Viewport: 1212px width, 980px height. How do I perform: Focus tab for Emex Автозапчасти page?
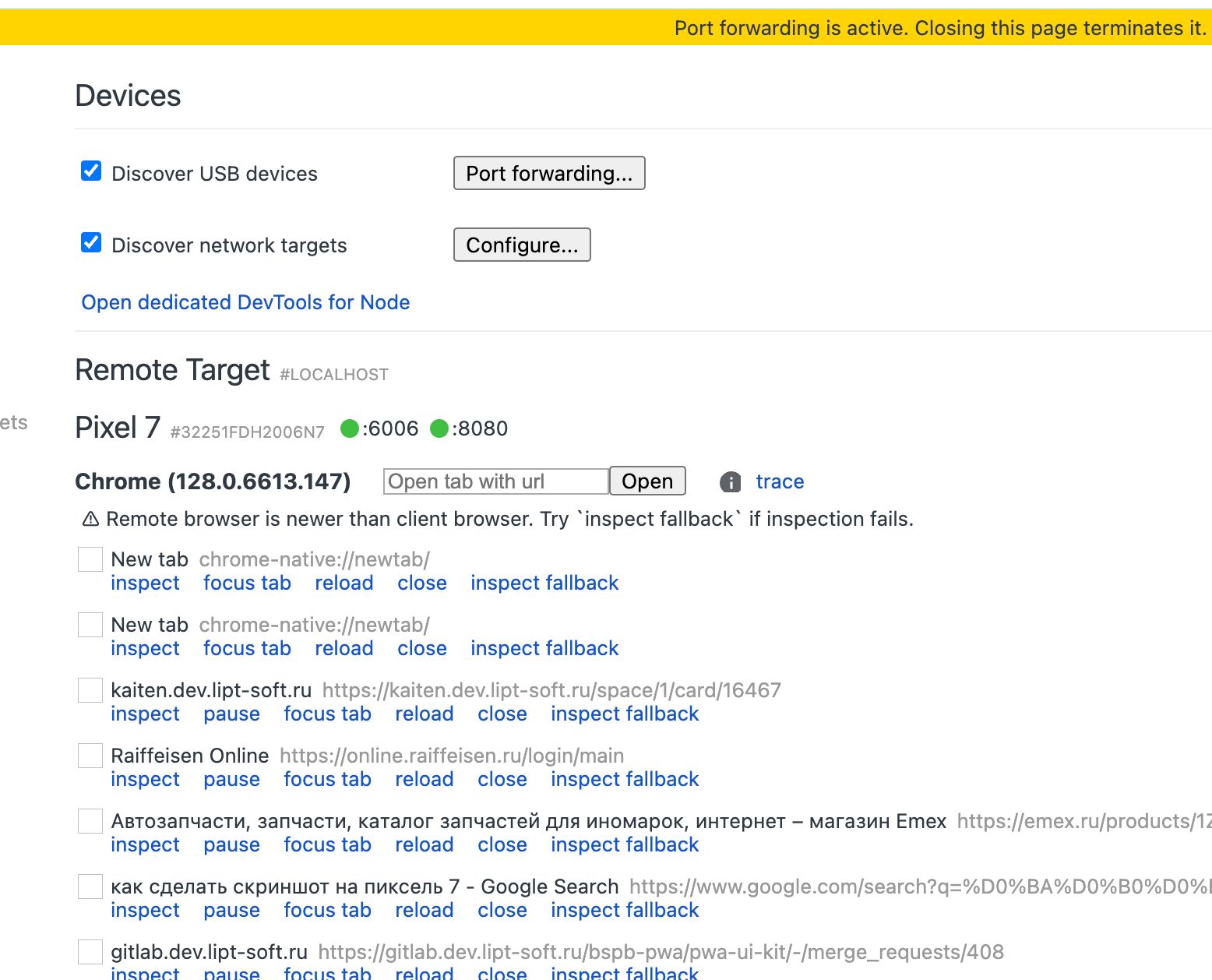pyautogui.click(x=327, y=844)
